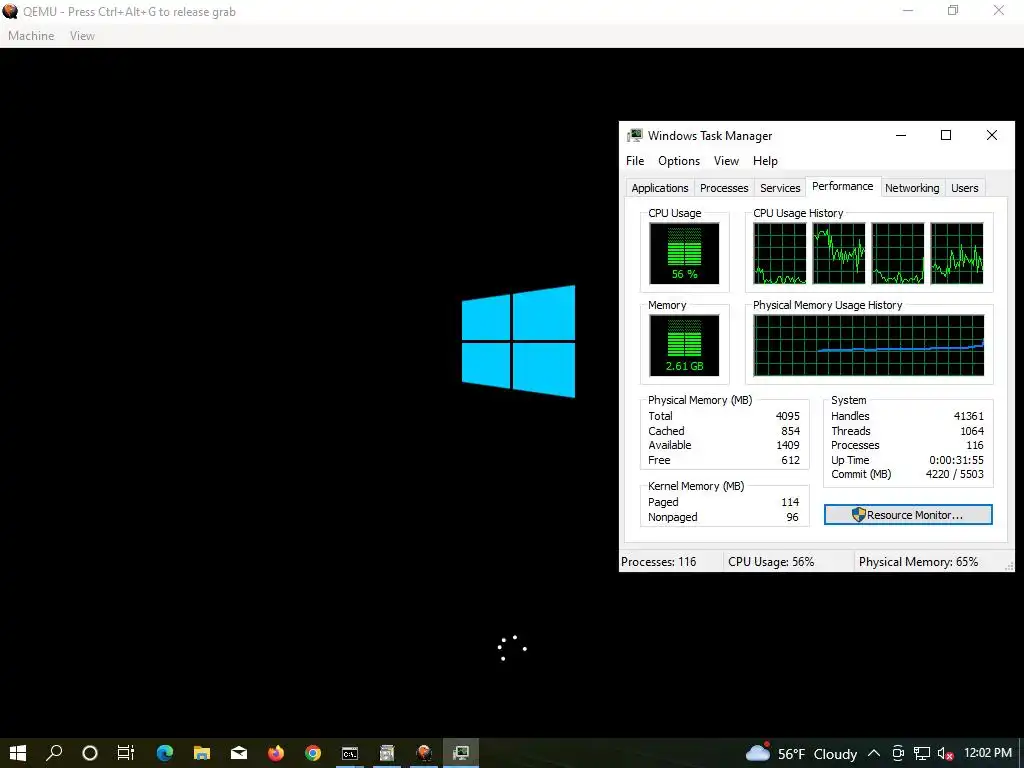Select the Performance tab
Screen dimensions: 1024x768
pyautogui.click(x=842, y=186)
